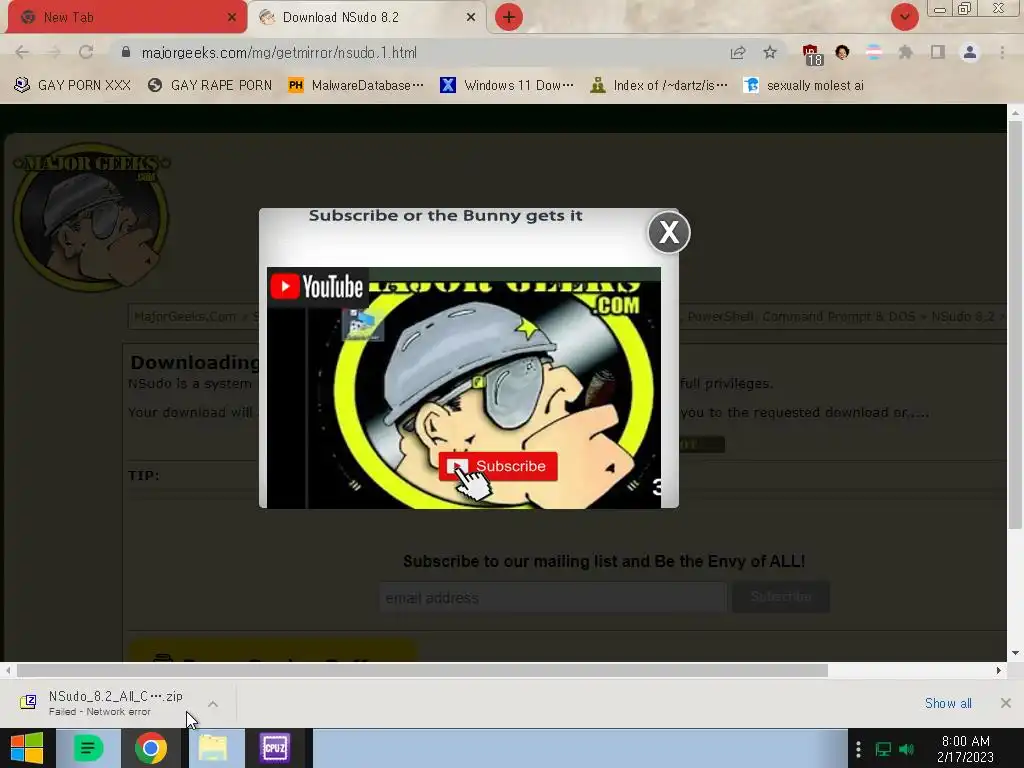The height and width of the screenshot is (768, 1024).
Task: Bookmark this page with the star
Action: [770, 52]
